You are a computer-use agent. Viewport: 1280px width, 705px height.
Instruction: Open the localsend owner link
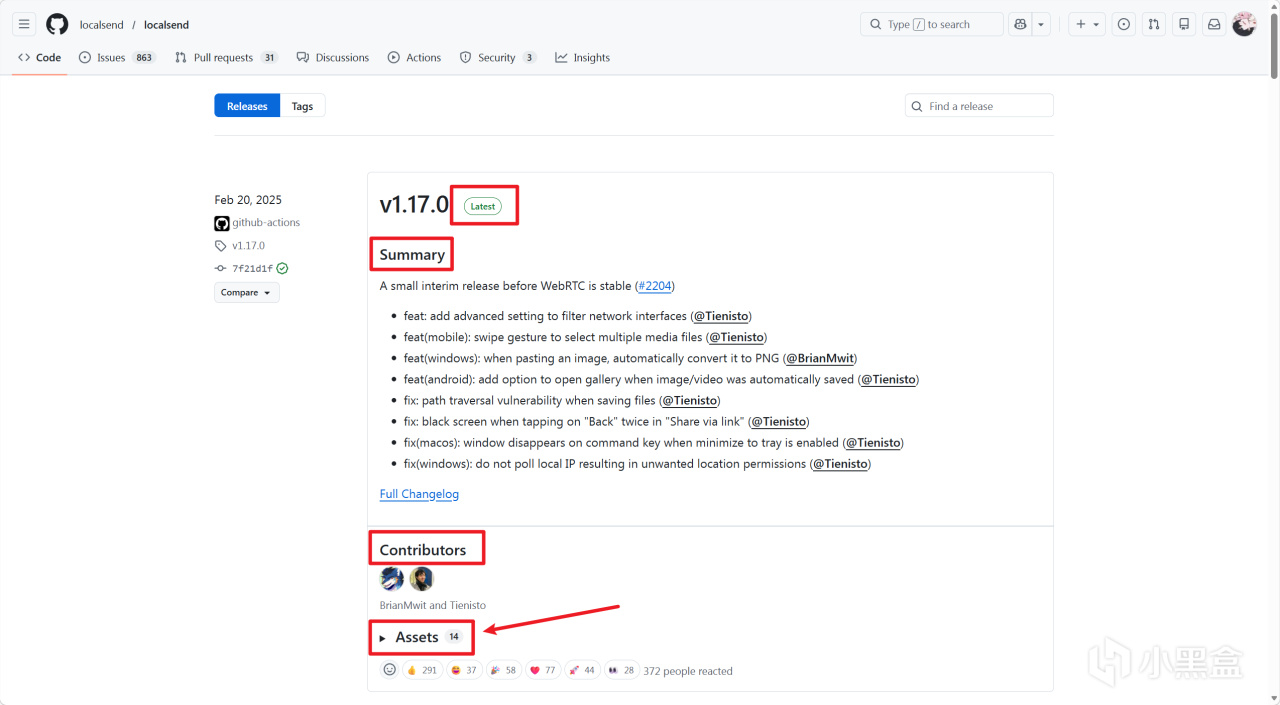[101, 24]
